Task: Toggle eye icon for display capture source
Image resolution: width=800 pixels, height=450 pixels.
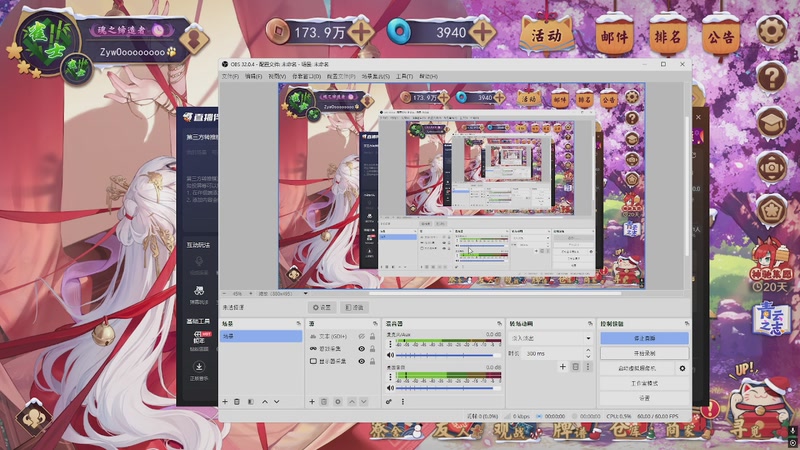Action: point(361,361)
